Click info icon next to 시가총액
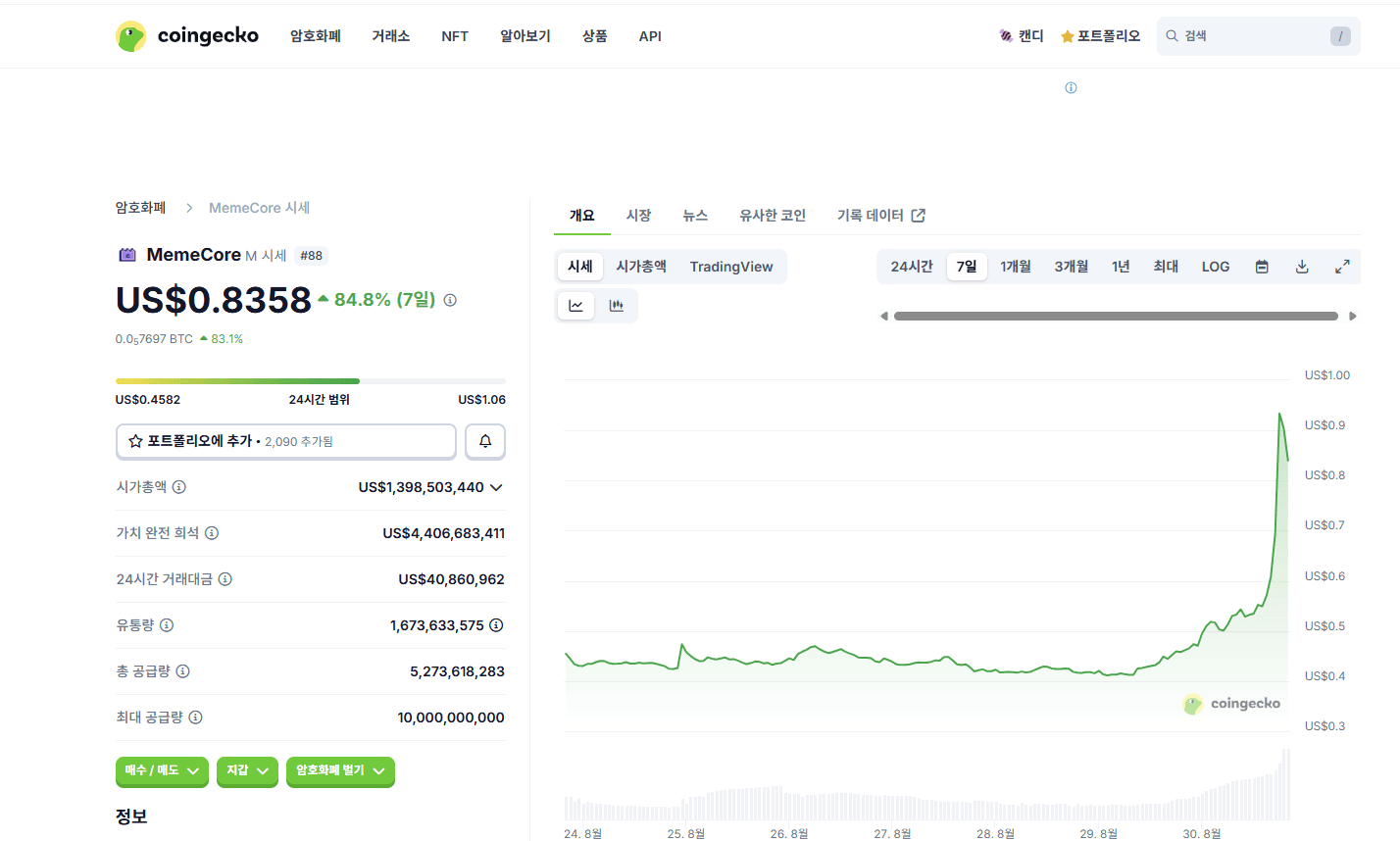Image resolution: width=1400 pixels, height=841 pixels. point(179,487)
